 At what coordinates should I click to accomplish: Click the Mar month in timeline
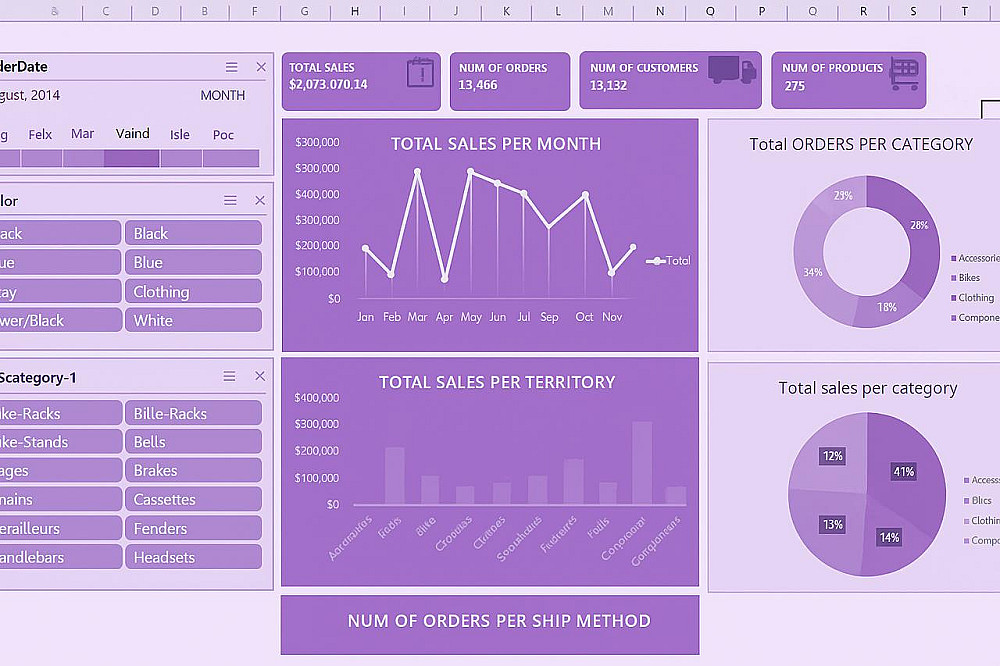click(x=82, y=134)
